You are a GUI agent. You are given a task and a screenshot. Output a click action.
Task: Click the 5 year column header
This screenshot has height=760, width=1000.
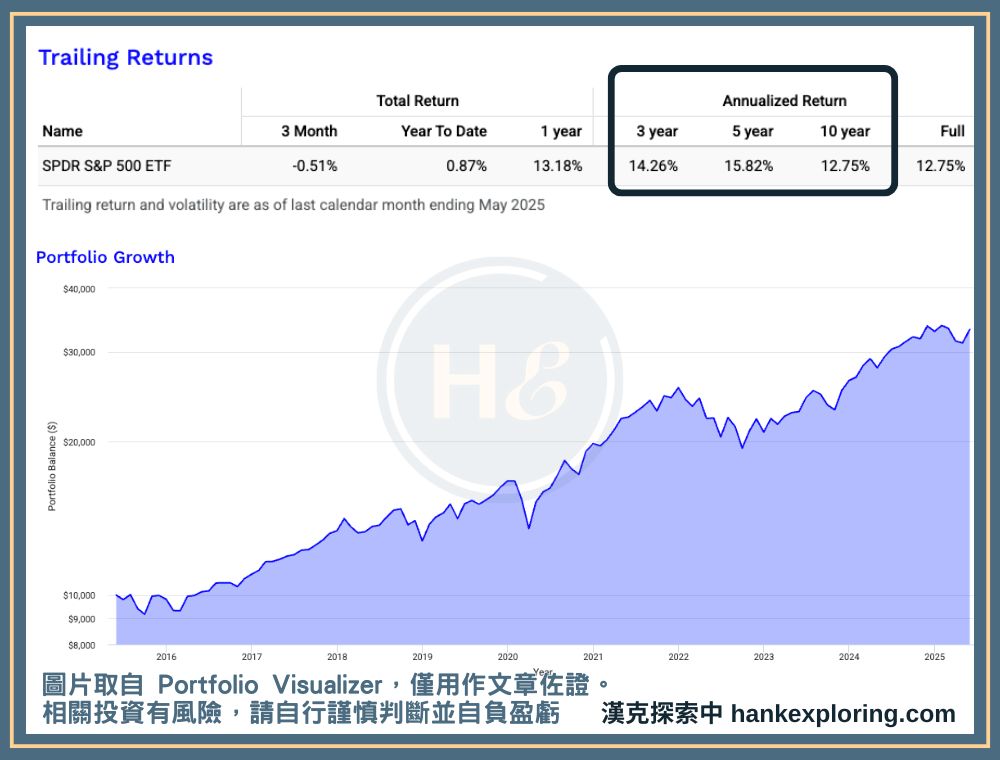(x=753, y=131)
